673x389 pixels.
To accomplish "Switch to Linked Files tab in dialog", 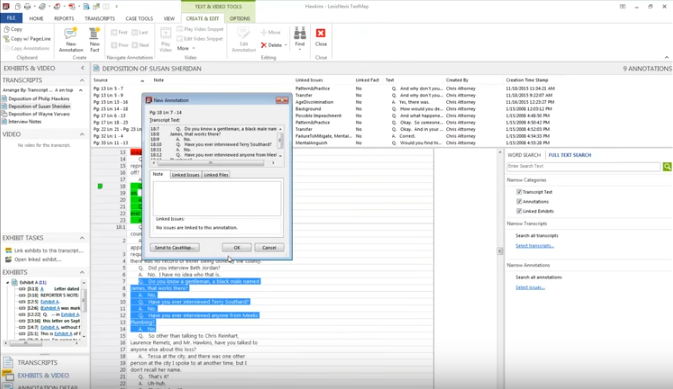I will click(x=216, y=175).
